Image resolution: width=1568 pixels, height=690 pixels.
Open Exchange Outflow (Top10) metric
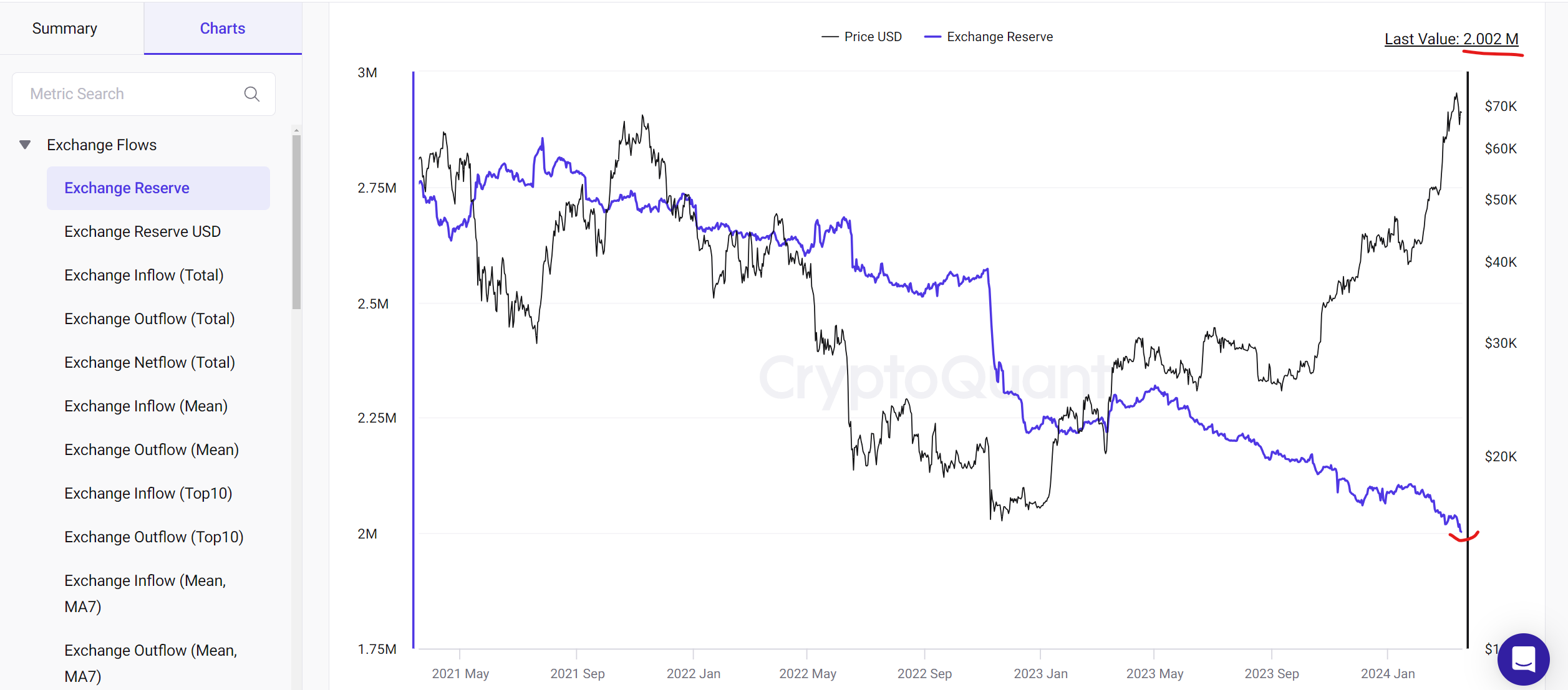tap(154, 537)
